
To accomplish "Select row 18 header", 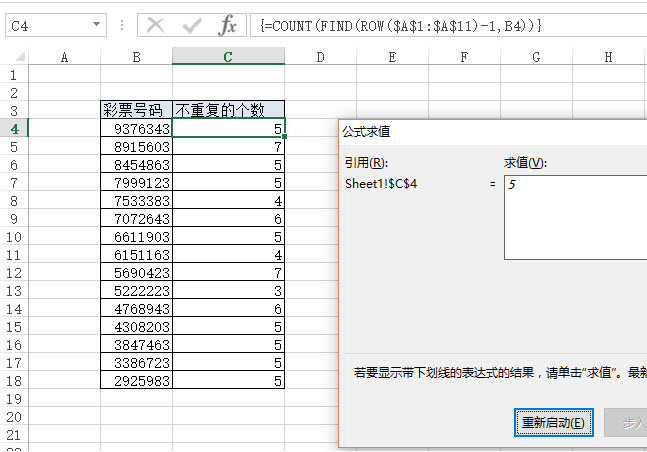I will click(14, 381).
